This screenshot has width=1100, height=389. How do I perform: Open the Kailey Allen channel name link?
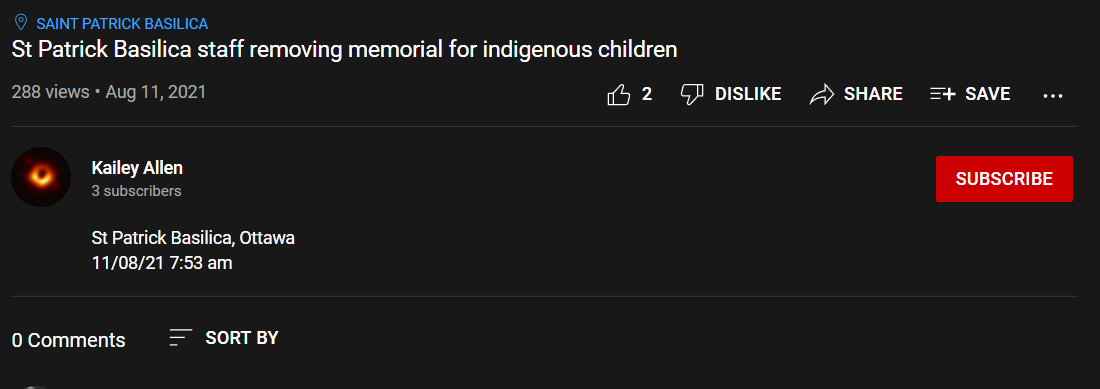point(138,168)
